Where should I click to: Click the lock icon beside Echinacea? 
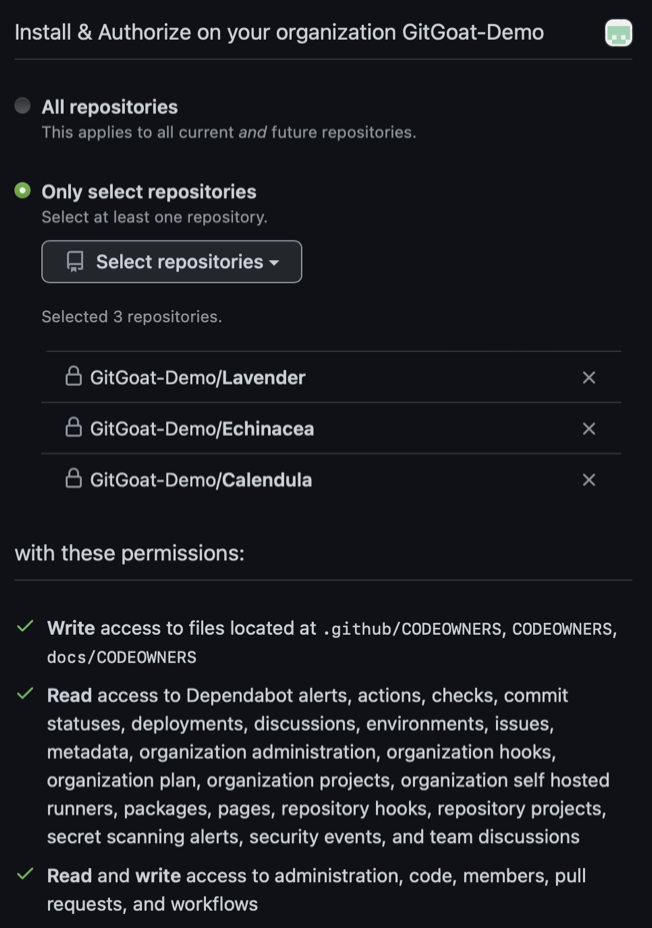74,428
